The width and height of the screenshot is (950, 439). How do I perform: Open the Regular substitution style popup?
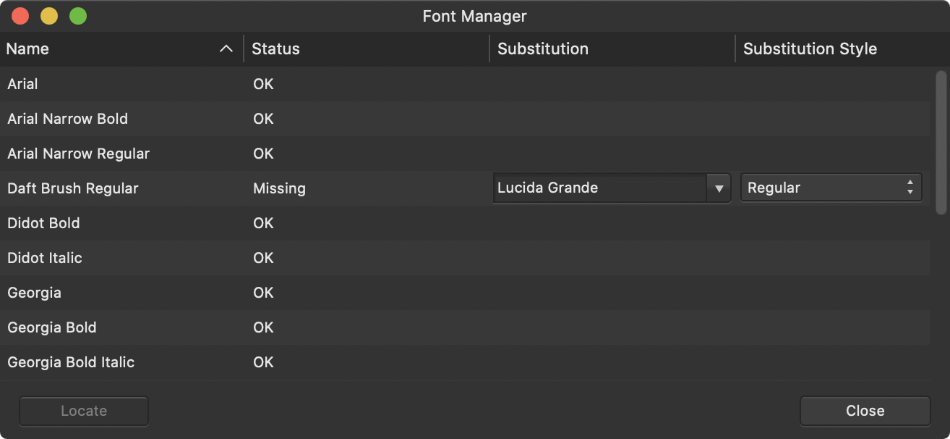[830, 188]
